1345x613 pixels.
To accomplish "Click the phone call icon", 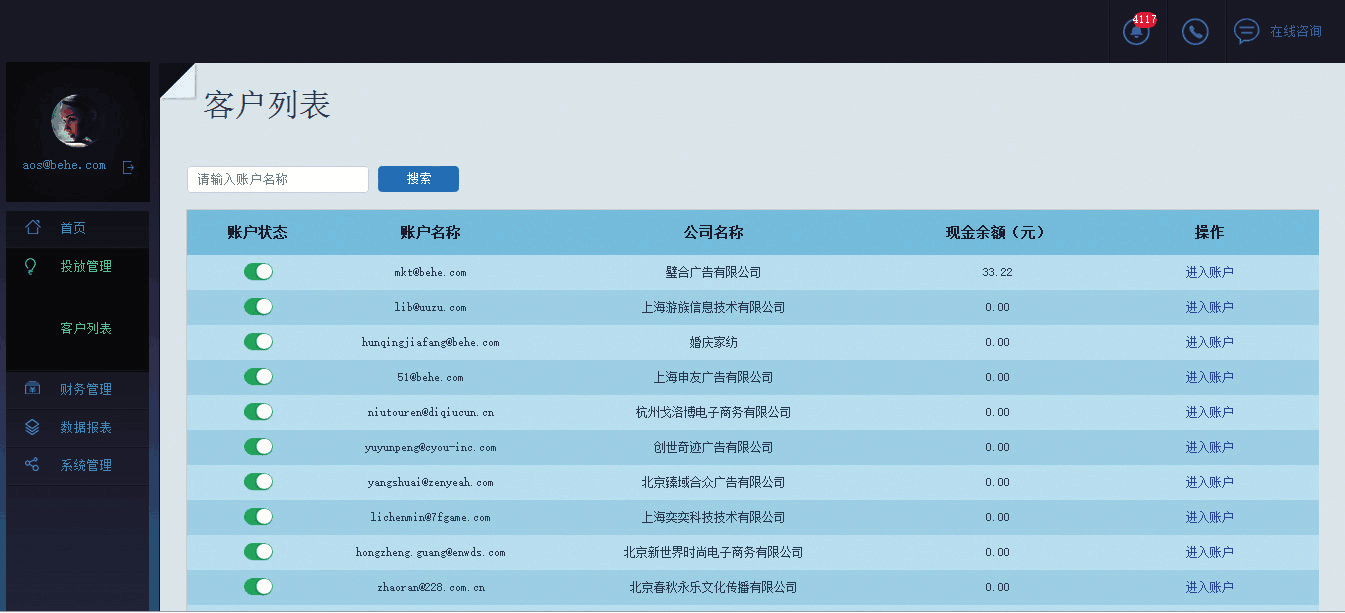I will (1195, 31).
